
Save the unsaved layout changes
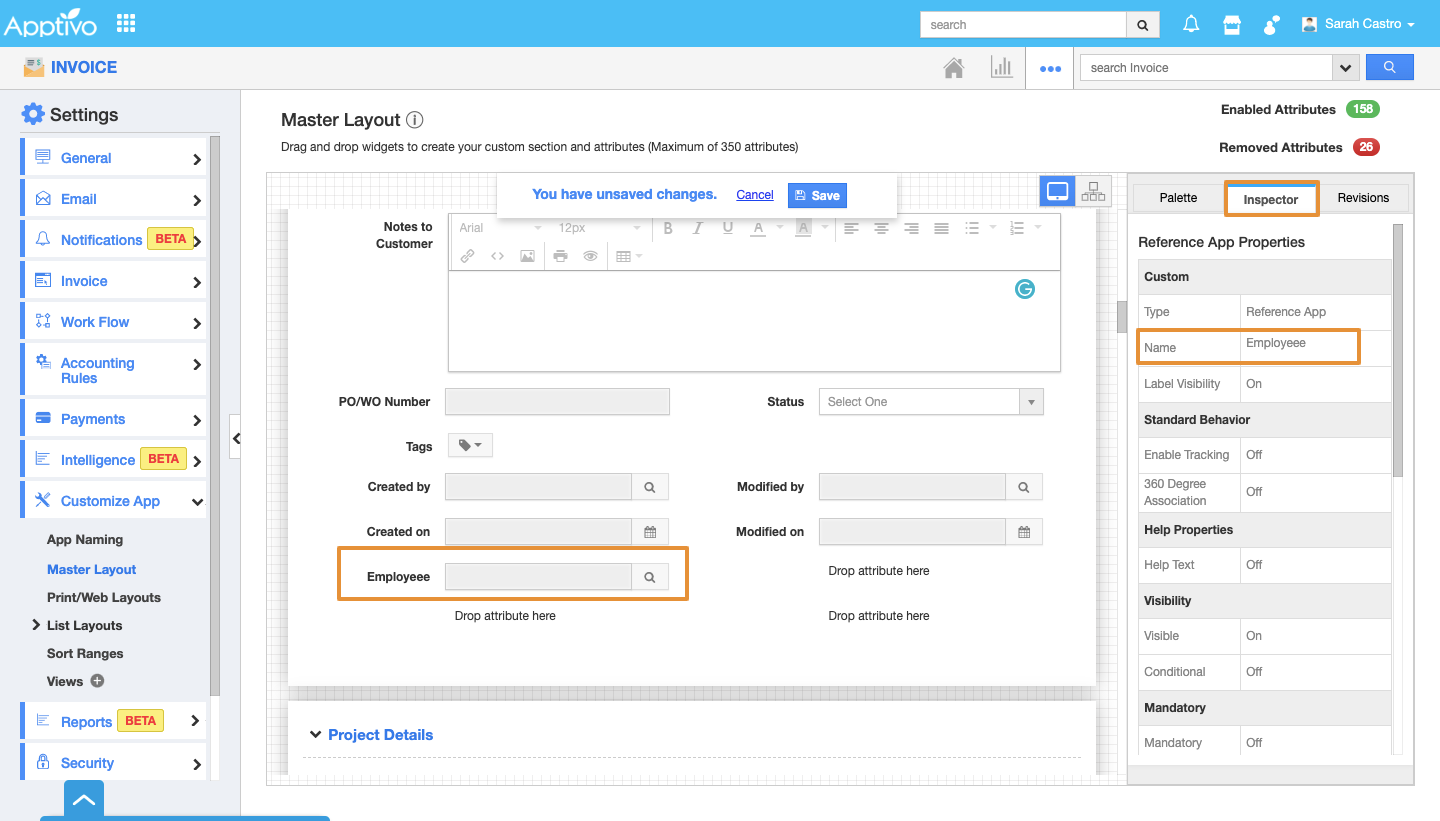tap(817, 195)
